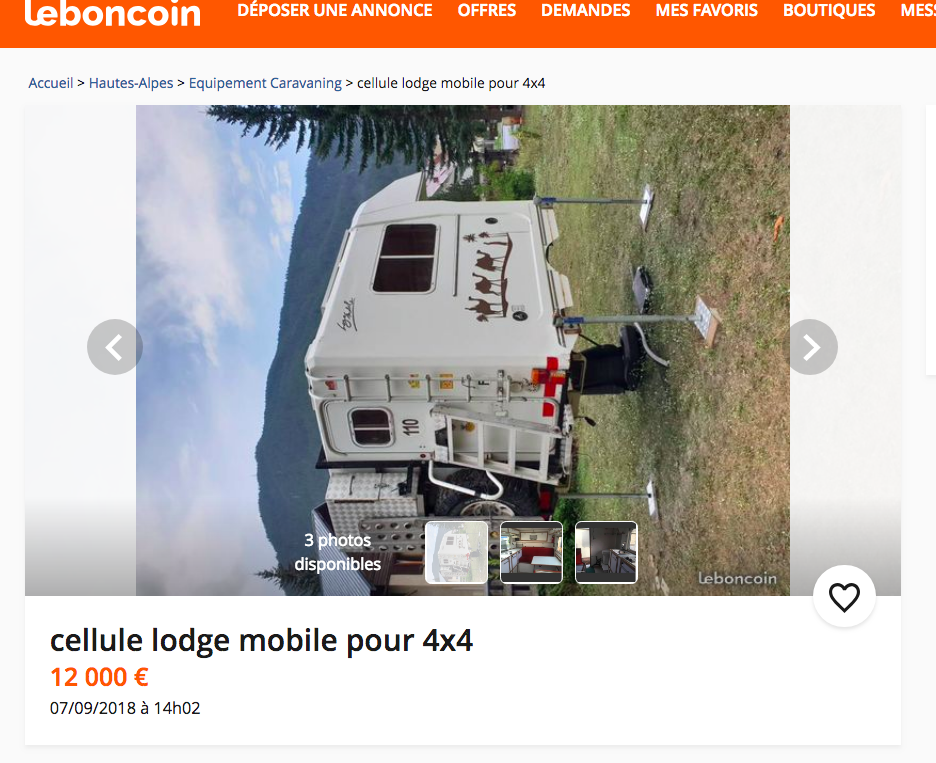The height and width of the screenshot is (763, 936).
Task: Click the ad title cellule lodge mobile
Action: (x=261, y=641)
